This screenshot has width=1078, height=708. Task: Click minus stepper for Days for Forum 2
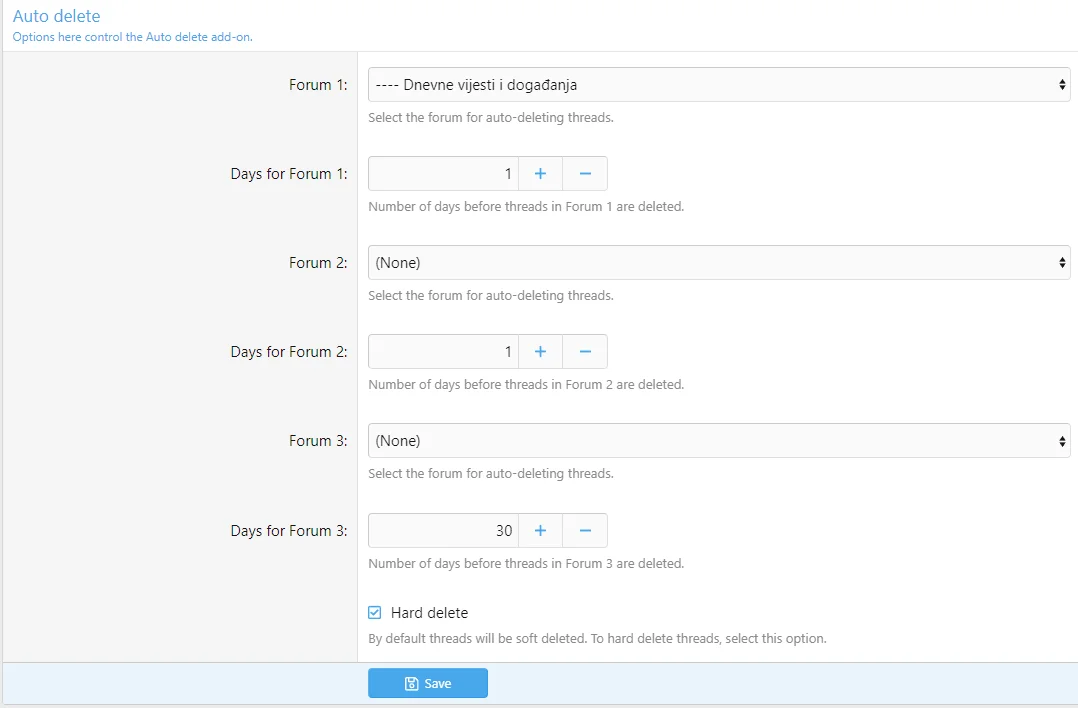[x=585, y=352]
